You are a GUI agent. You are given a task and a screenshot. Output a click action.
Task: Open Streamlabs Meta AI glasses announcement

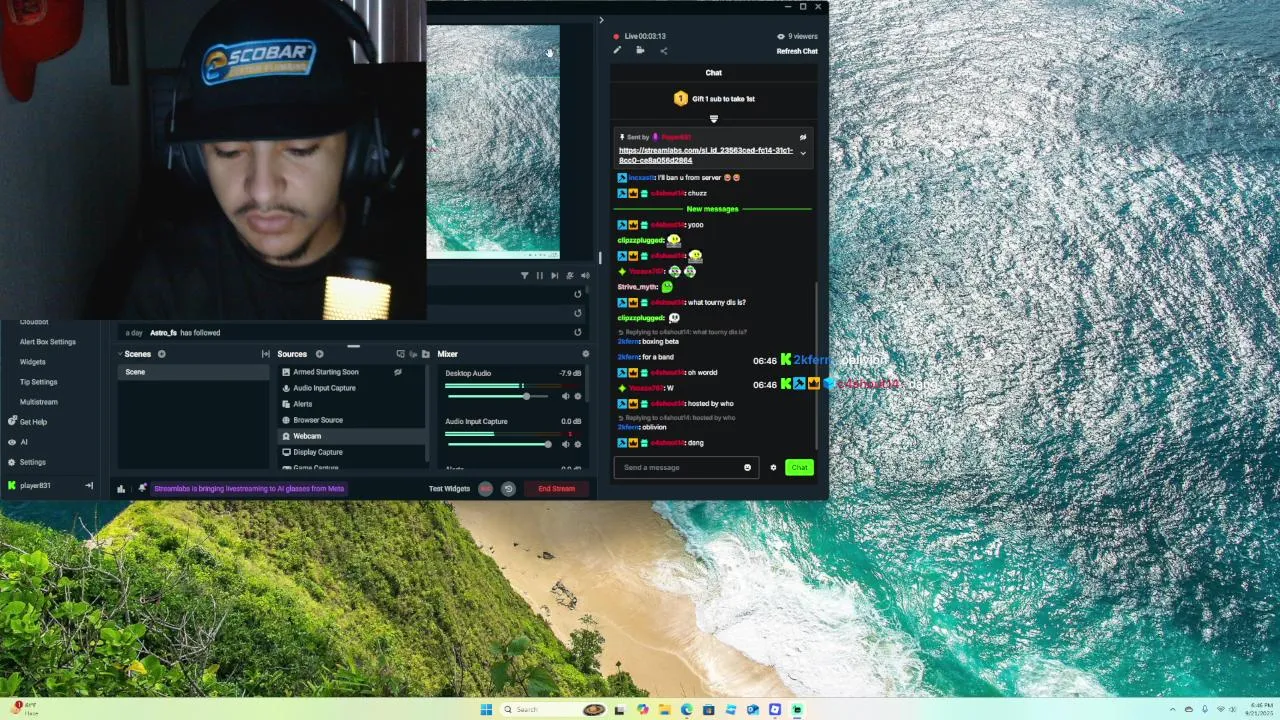tap(249, 489)
